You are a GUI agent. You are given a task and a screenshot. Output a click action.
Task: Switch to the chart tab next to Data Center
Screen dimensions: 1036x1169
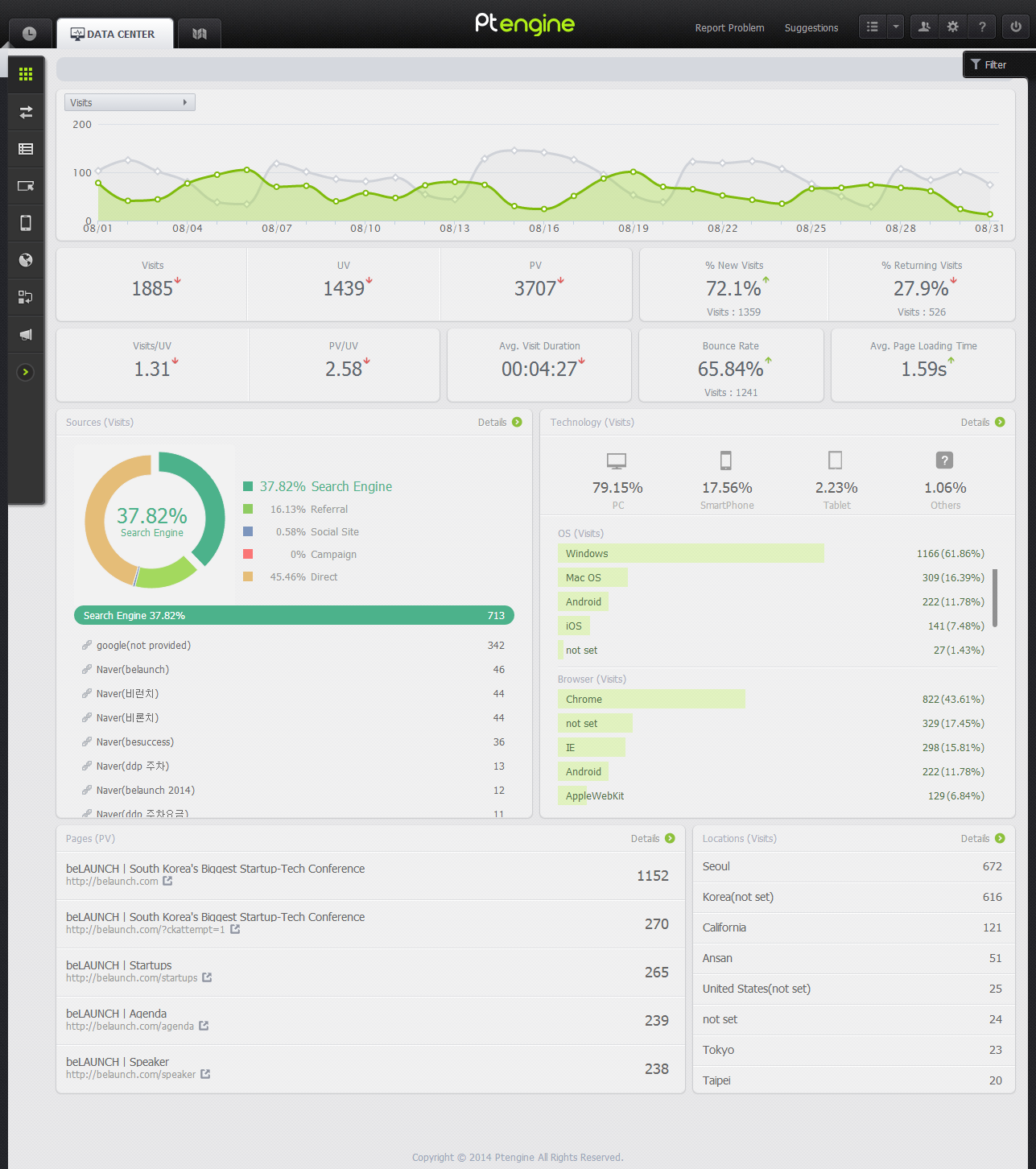point(199,33)
